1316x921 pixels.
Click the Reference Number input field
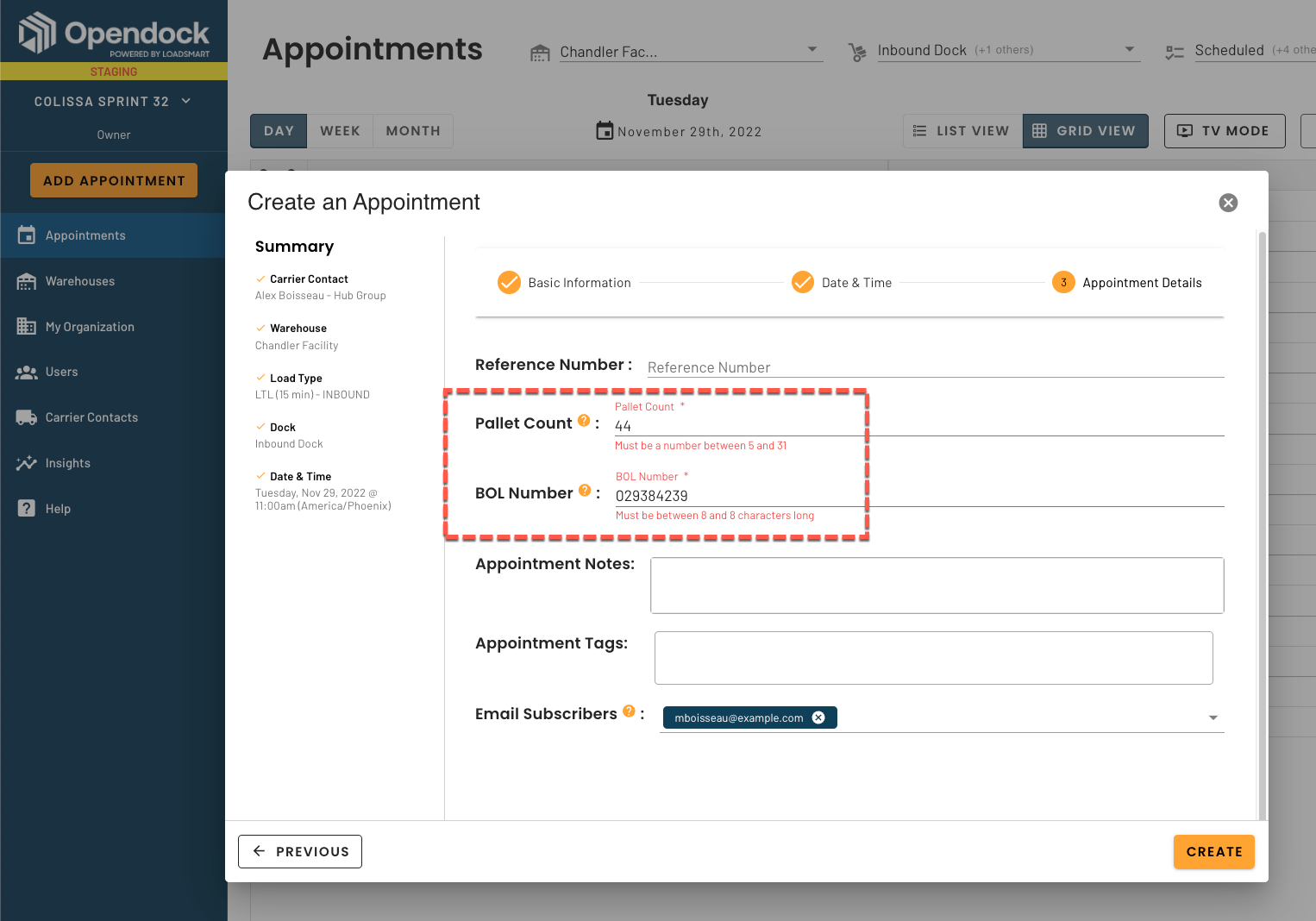[936, 367]
